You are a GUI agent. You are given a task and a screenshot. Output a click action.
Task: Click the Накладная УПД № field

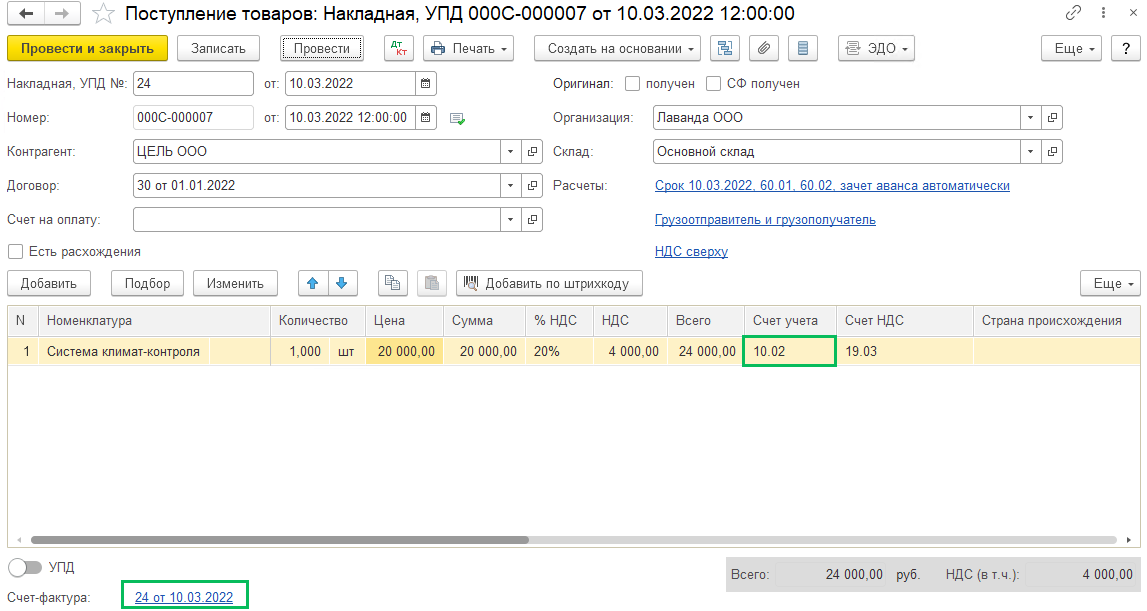tap(193, 83)
